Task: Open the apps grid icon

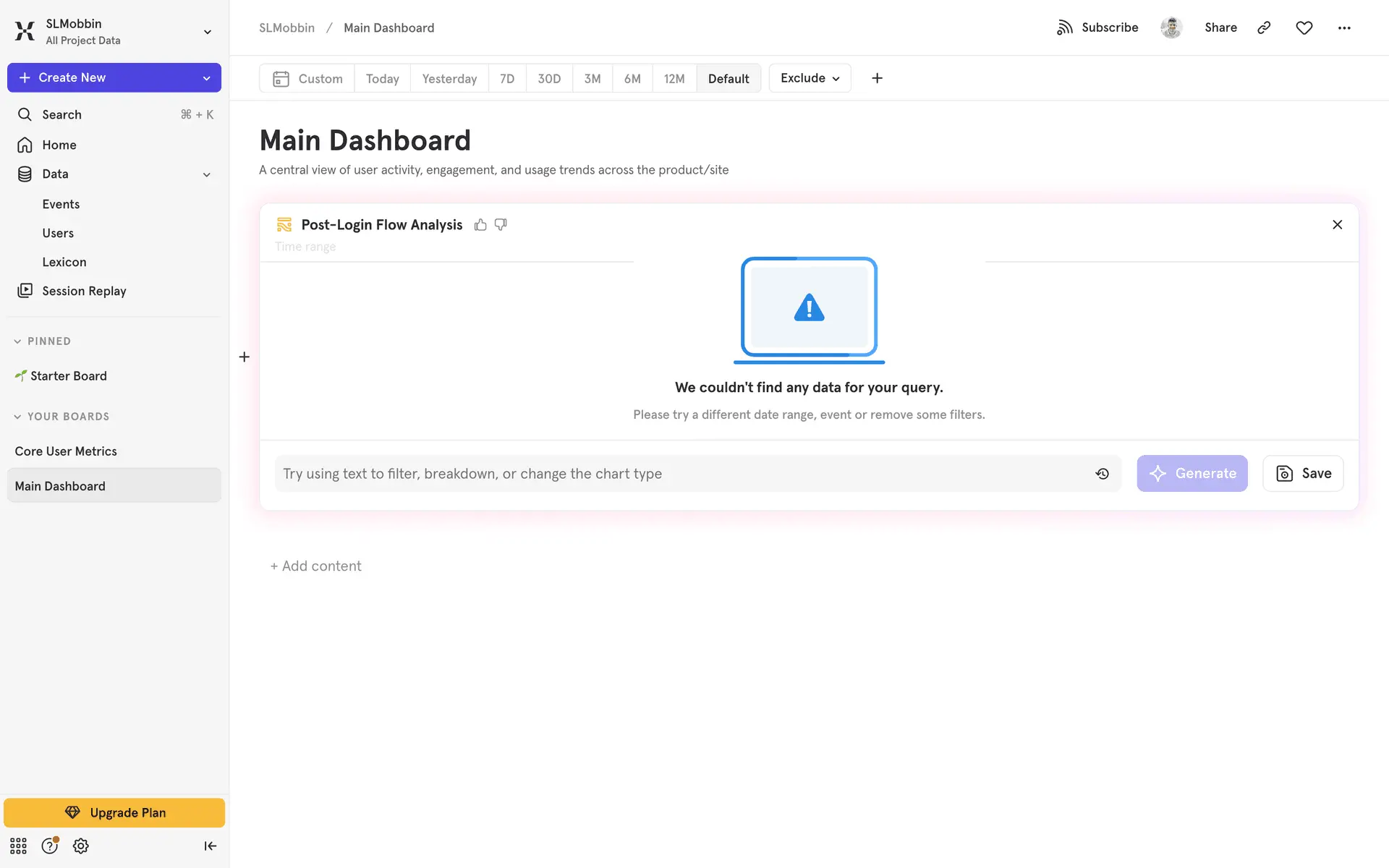Action: 18,846
